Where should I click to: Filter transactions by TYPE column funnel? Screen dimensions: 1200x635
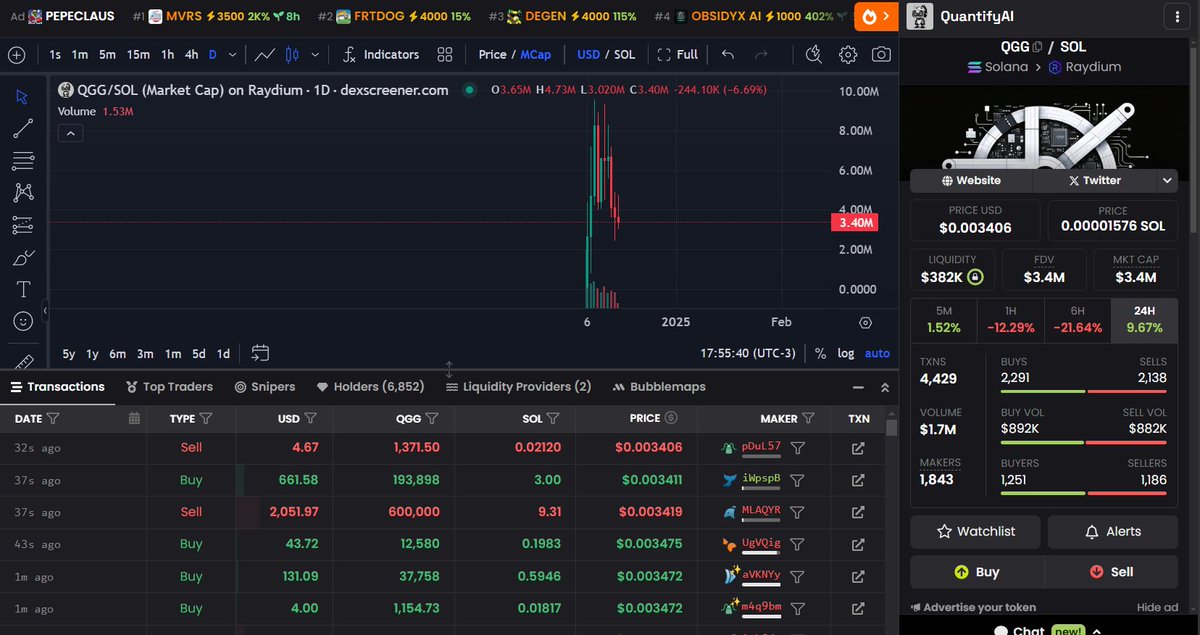pos(206,418)
